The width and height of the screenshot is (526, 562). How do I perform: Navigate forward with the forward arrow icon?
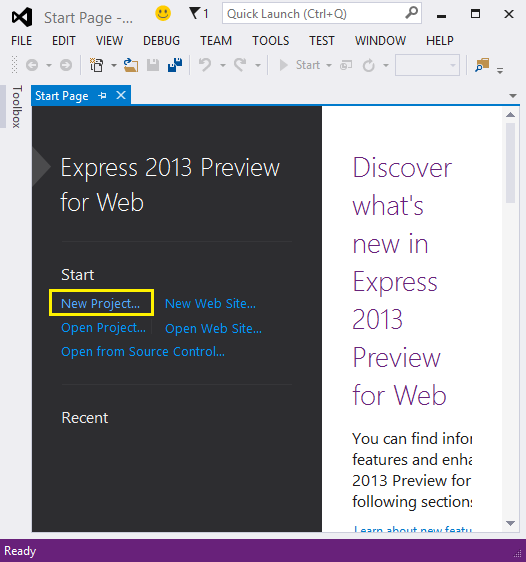(66, 65)
